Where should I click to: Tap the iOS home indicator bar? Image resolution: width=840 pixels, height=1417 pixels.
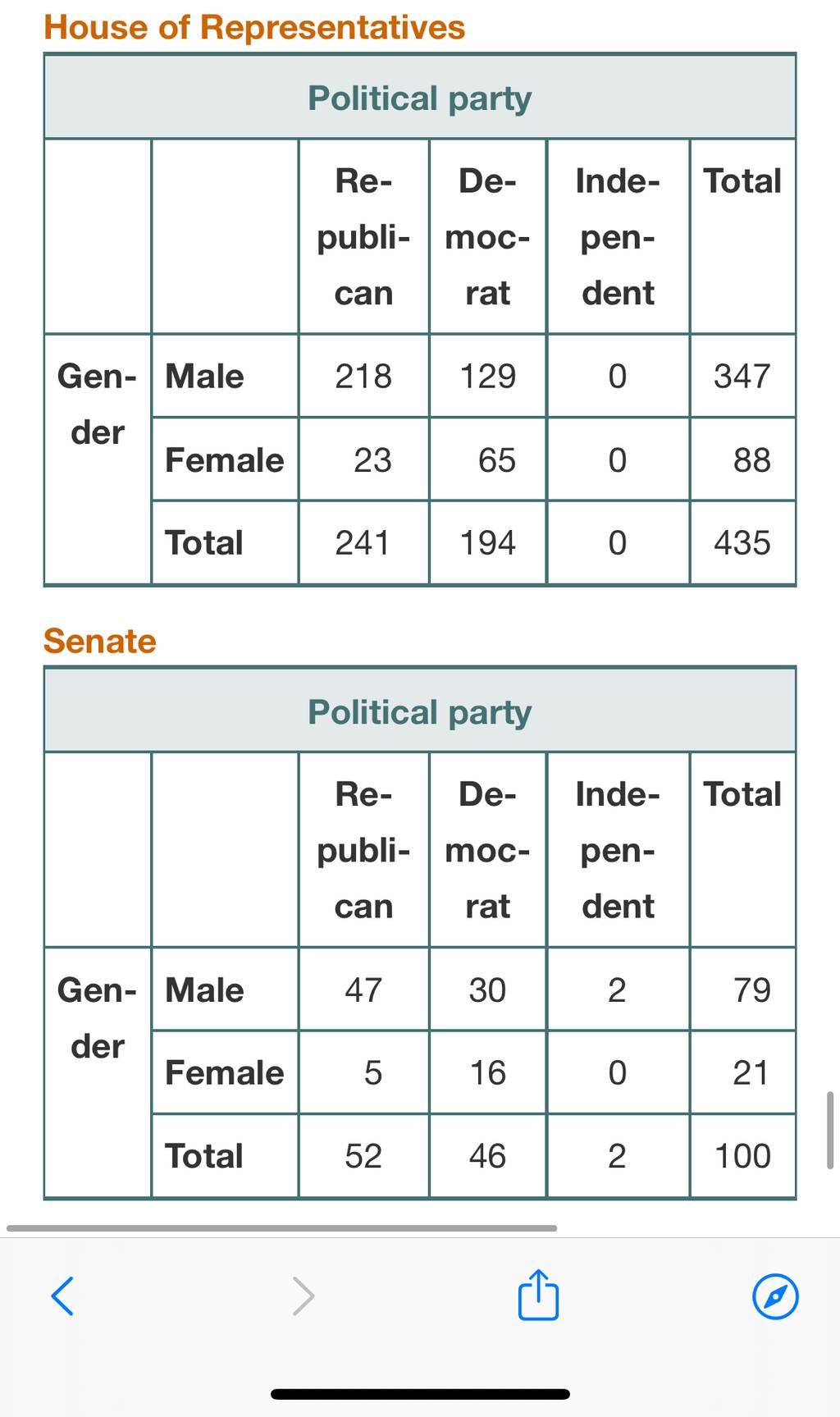[420, 1394]
